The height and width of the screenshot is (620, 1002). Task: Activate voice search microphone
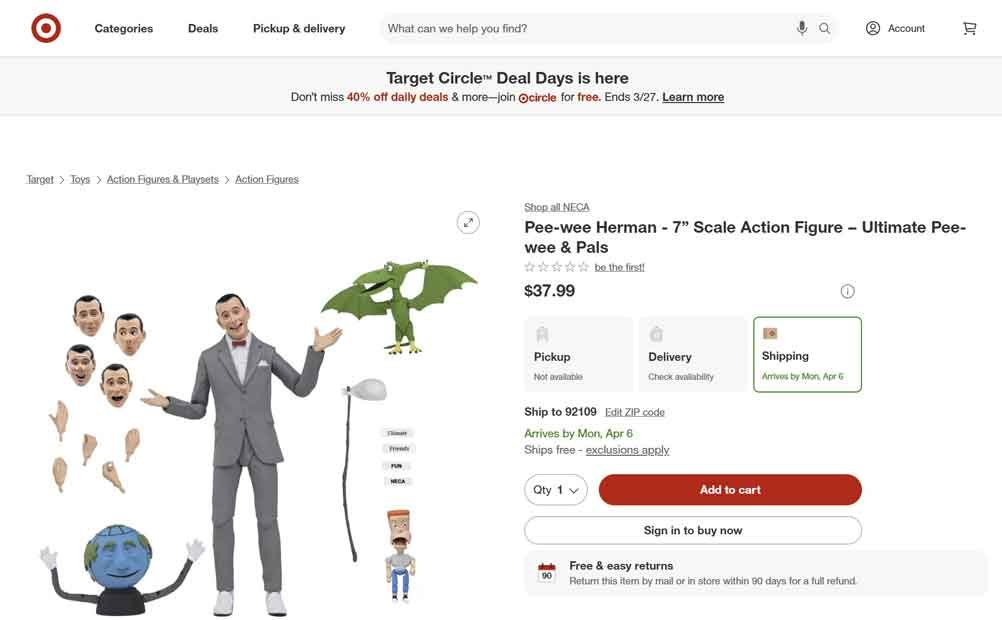click(800, 27)
